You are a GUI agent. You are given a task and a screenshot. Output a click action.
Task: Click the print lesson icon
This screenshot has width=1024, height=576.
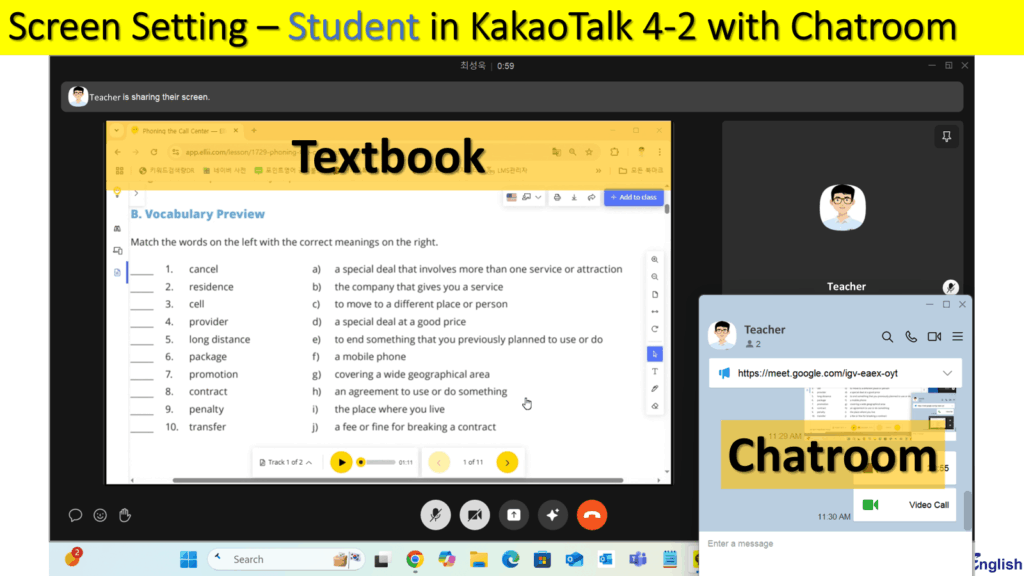click(x=557, y=197)
